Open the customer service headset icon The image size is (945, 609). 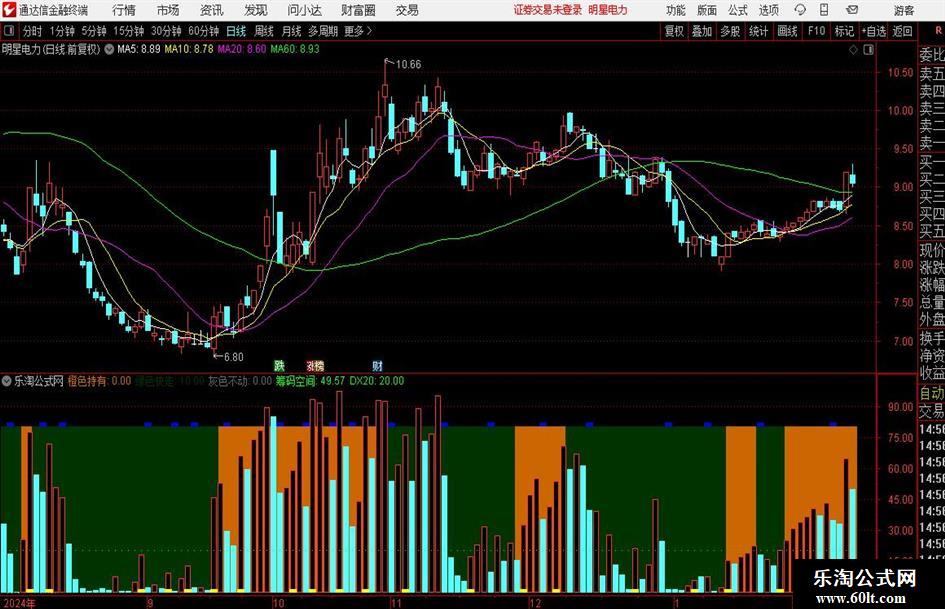click(800, 10)
